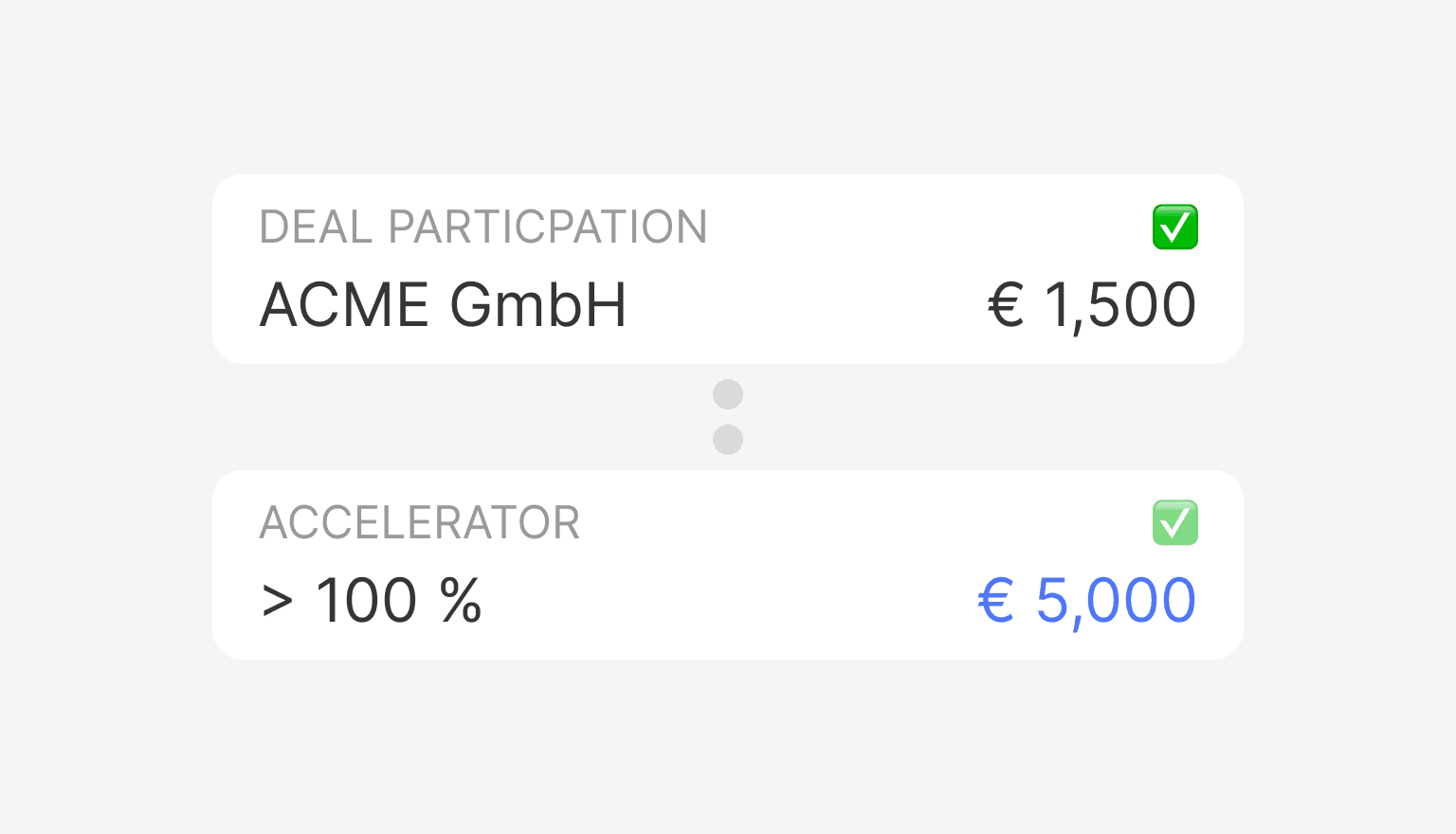Click blank space between ACME GmbH and € 1,500

click(806, 306)
